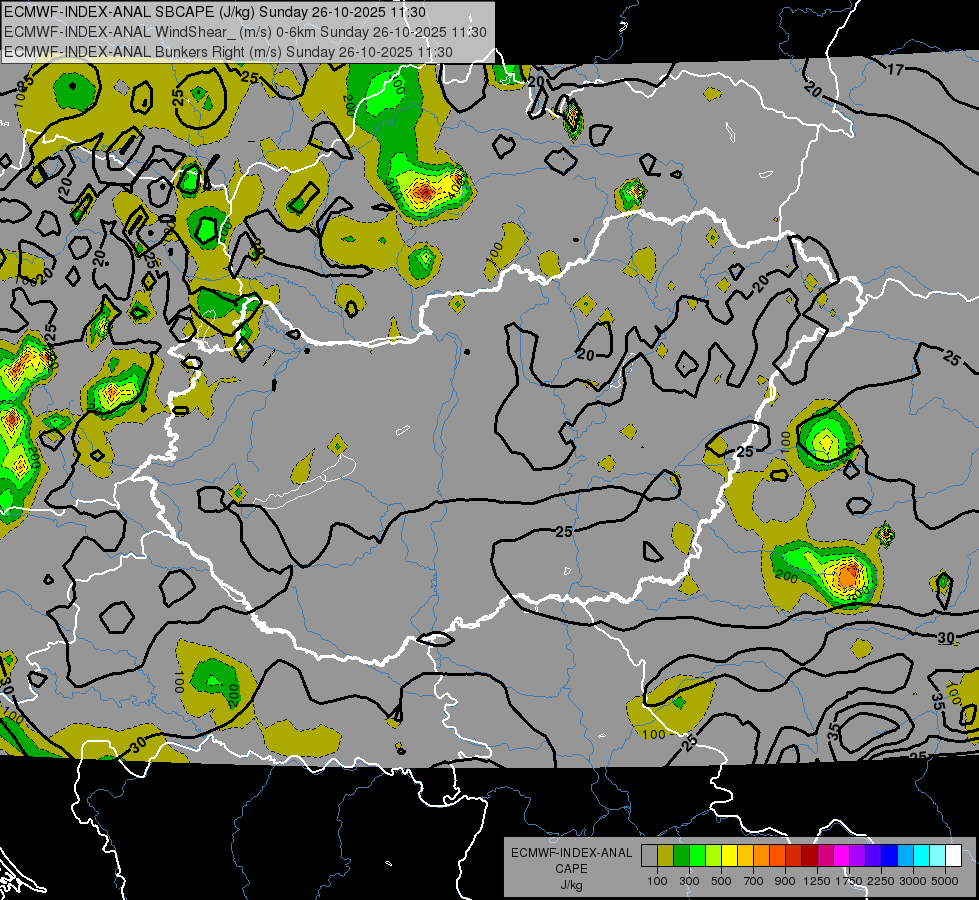Screen dimensions: 979x900
Task: Click the legend tick label 300
Action: tap(689, 881)
